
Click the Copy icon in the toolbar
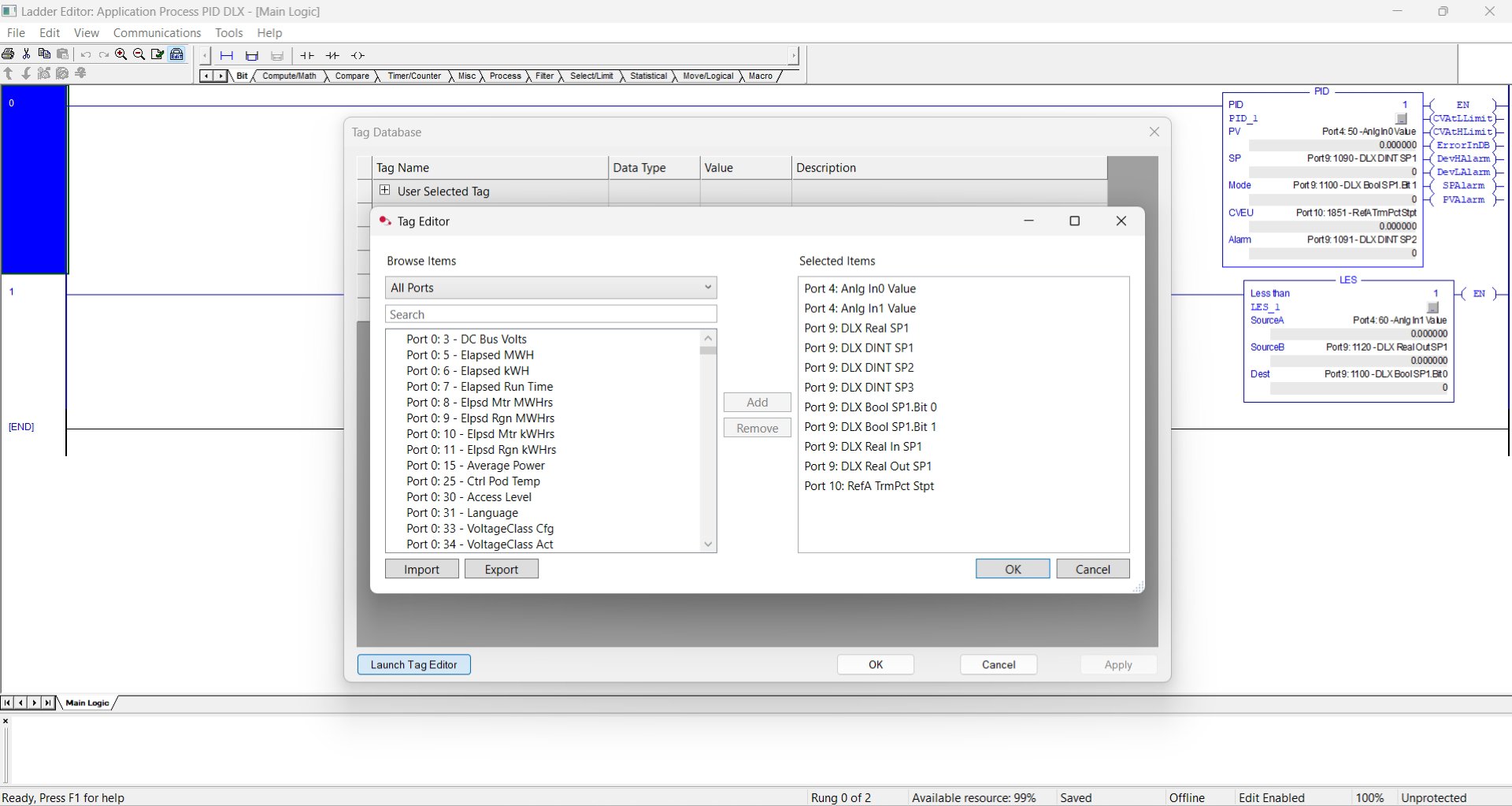pyautogui.click(x=44, y=54)
